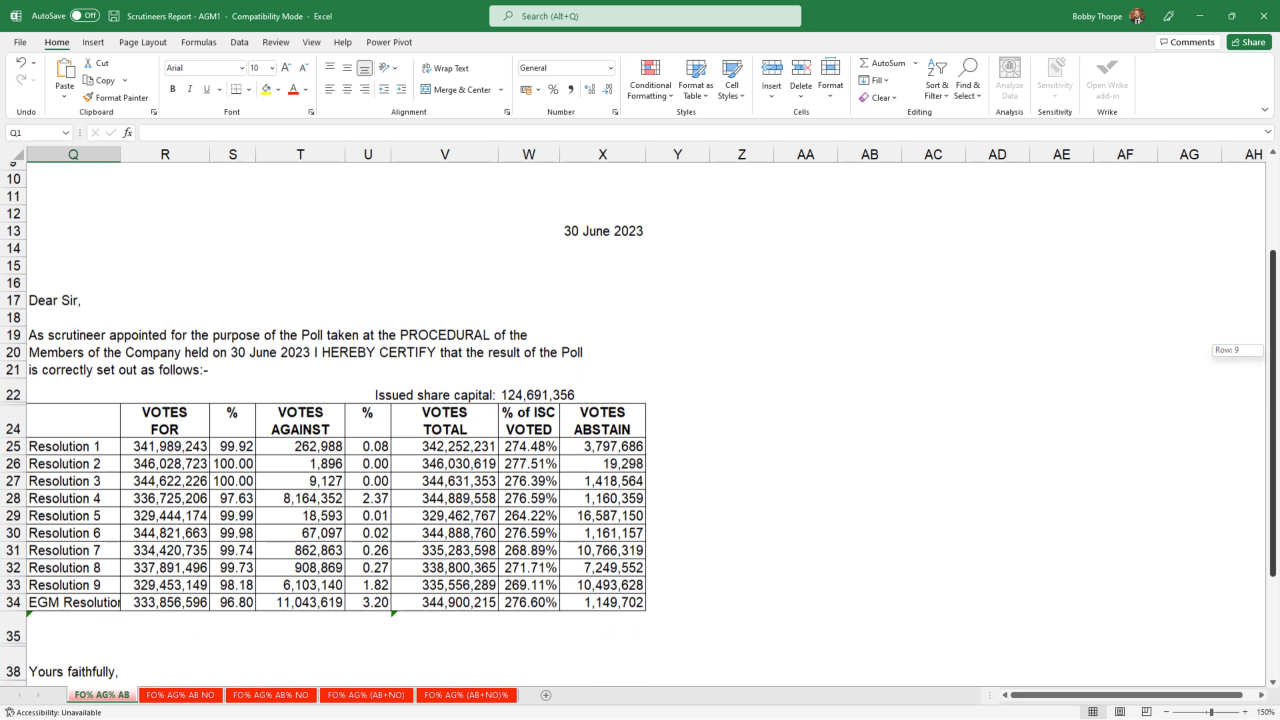
Task: Click the Excel save icon in title bar
Action: 114,16
